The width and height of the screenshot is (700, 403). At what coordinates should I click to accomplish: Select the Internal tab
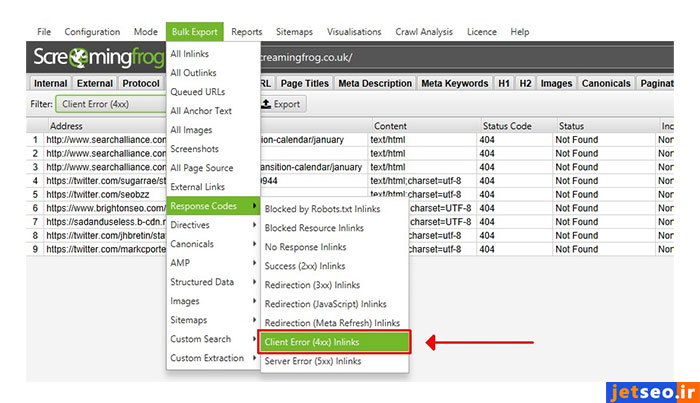click(x=50, y=83)
